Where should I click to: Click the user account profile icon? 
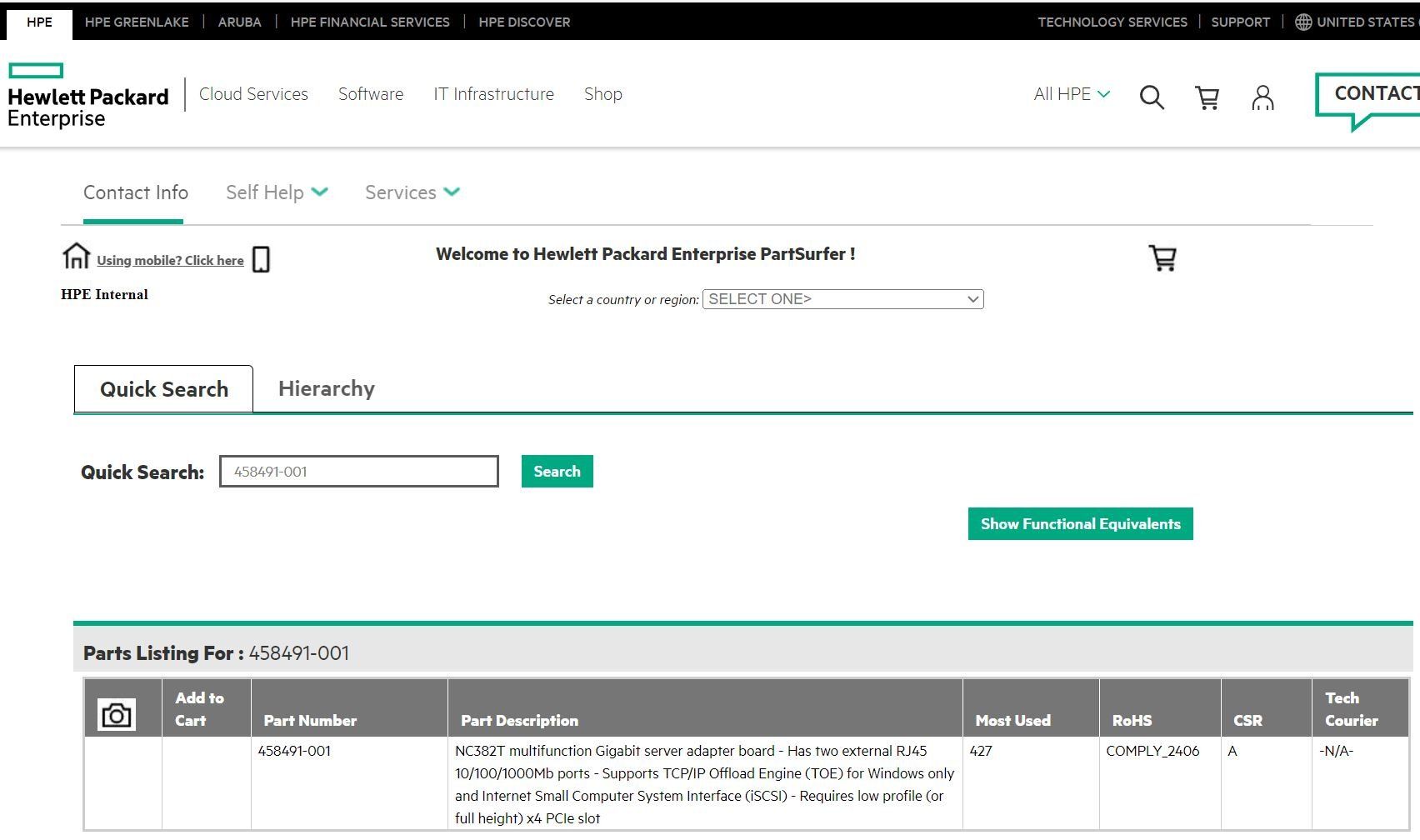1262,97
